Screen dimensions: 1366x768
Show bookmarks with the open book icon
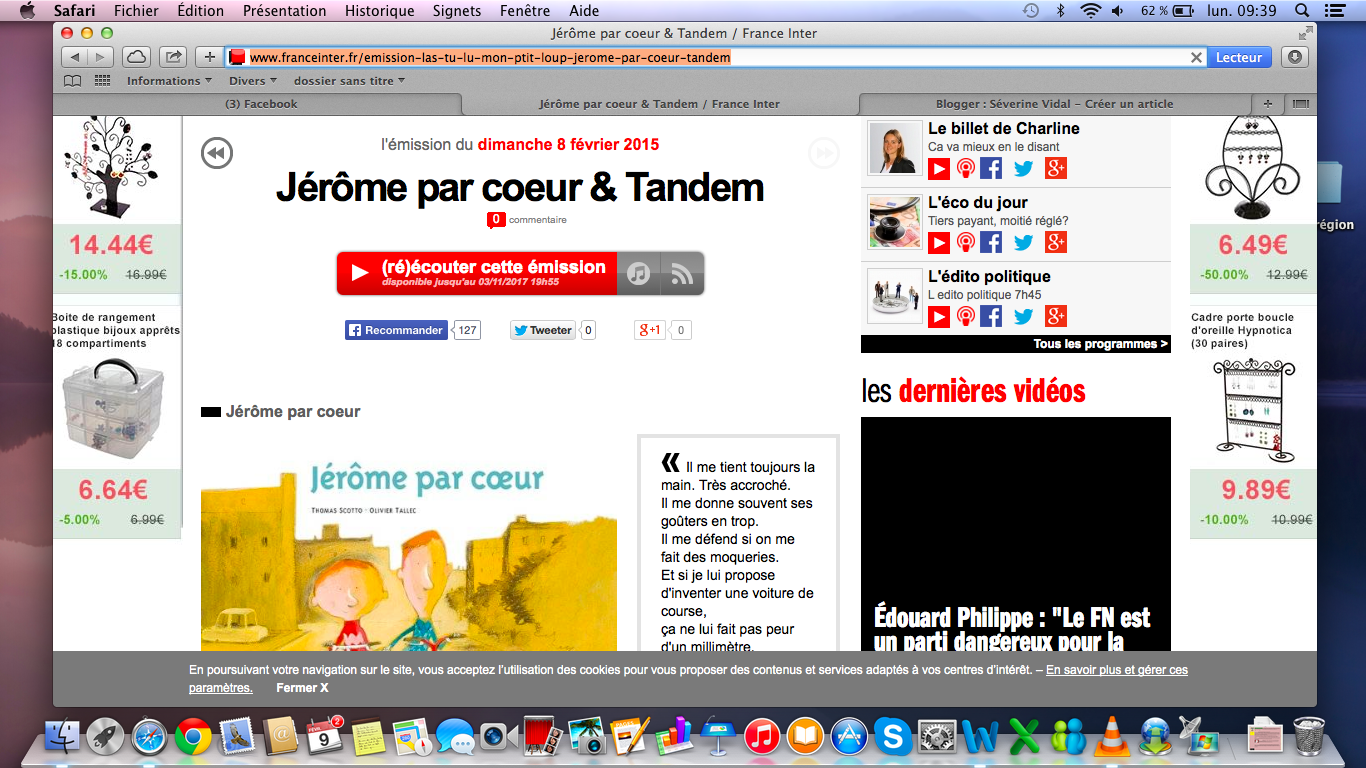coord(72,81)
